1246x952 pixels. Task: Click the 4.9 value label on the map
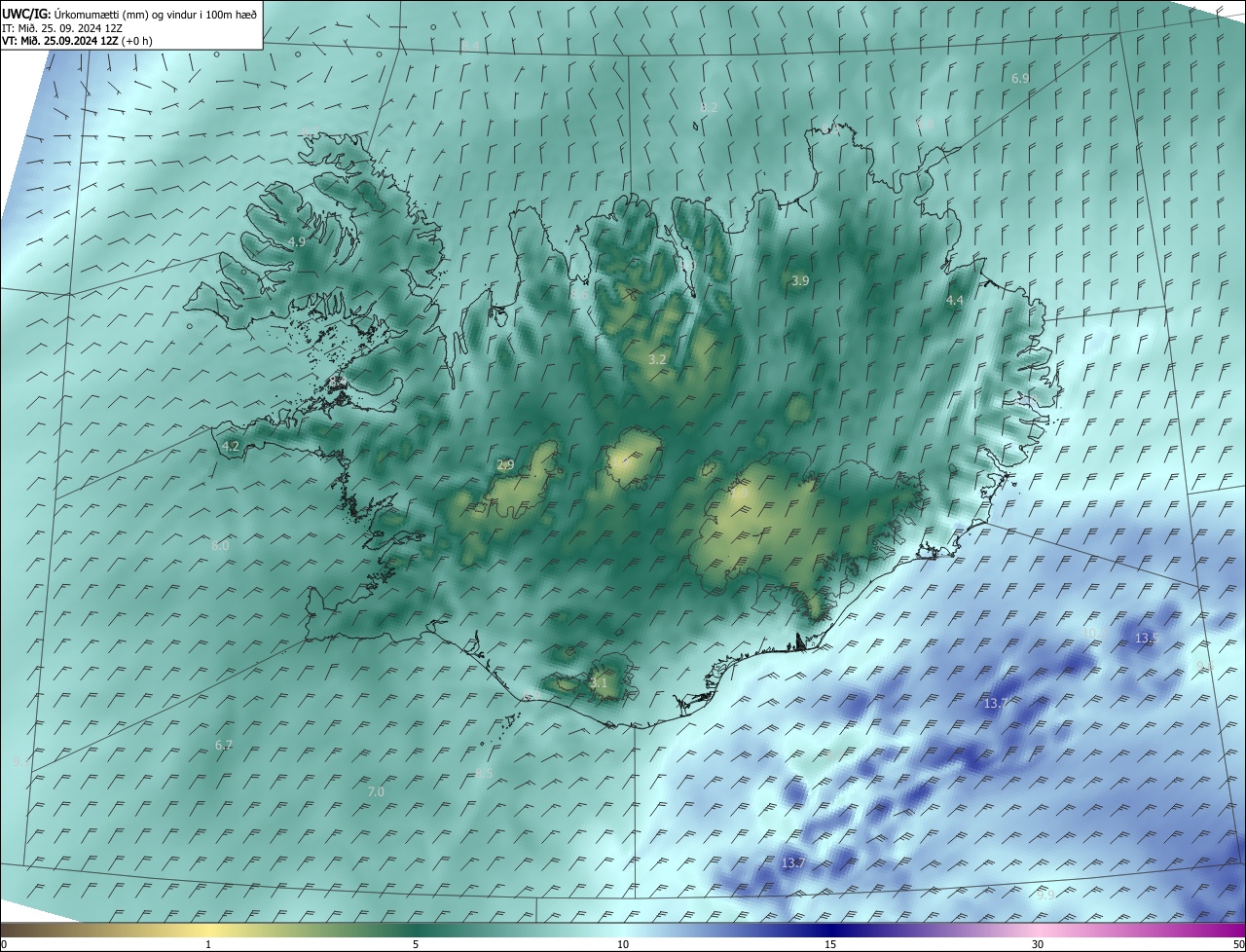[x=297, y=241]
